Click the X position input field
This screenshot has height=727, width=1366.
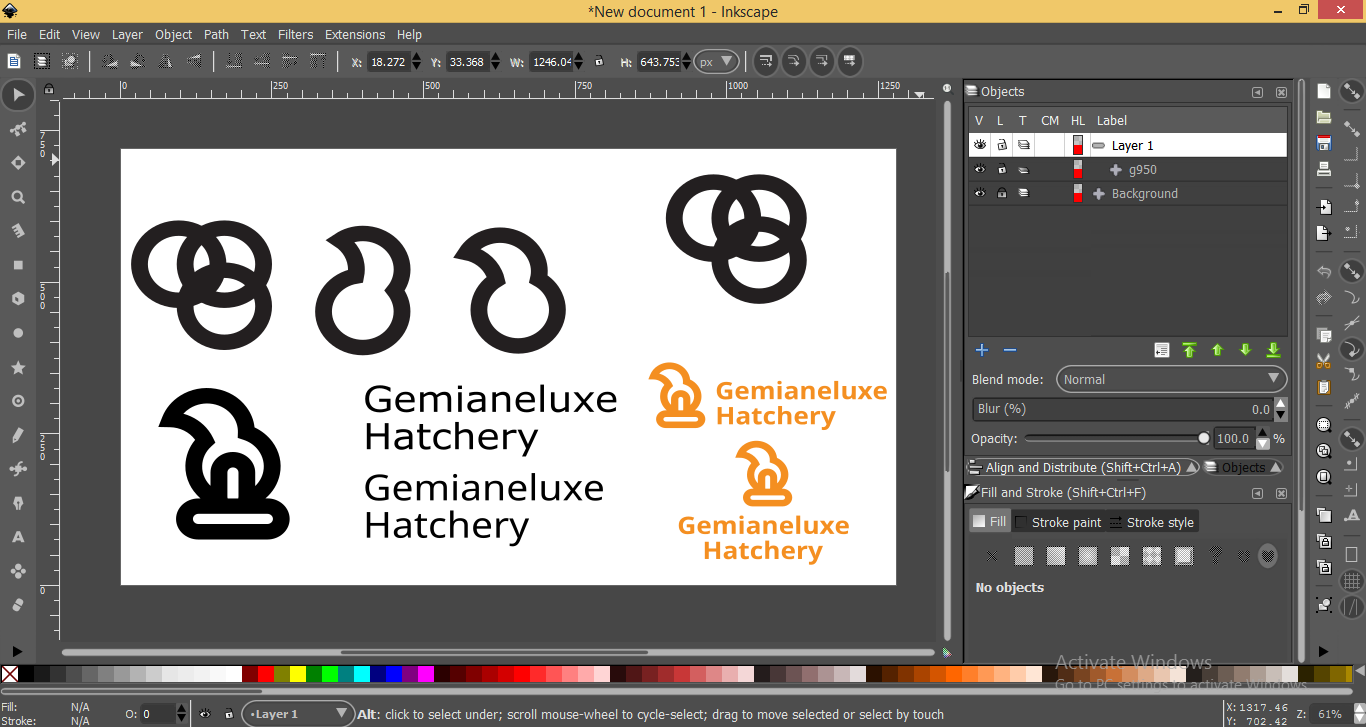point(388,61)
